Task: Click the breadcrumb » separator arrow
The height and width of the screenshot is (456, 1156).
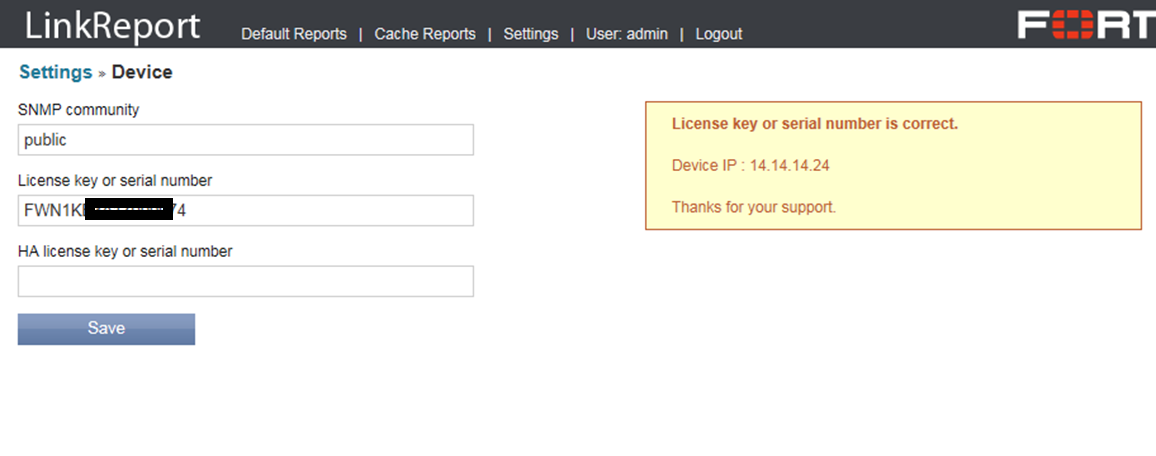Action: [102, 73]
